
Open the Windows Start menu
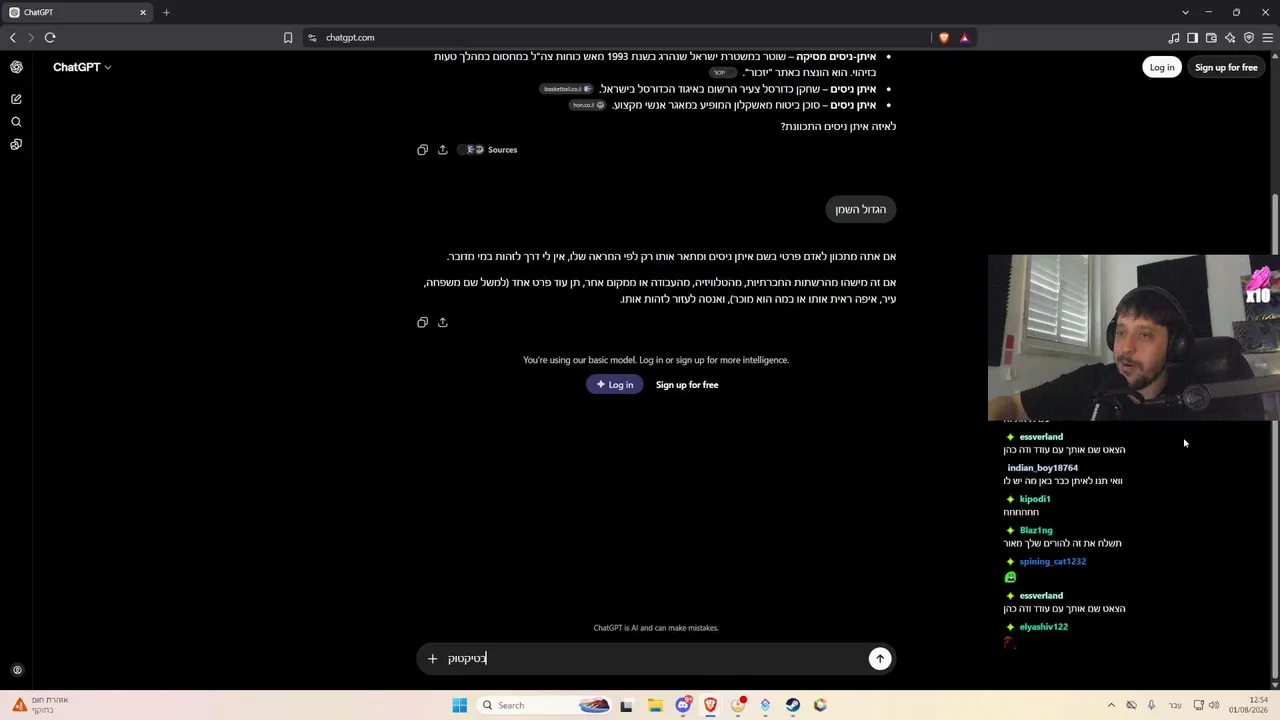460,705
